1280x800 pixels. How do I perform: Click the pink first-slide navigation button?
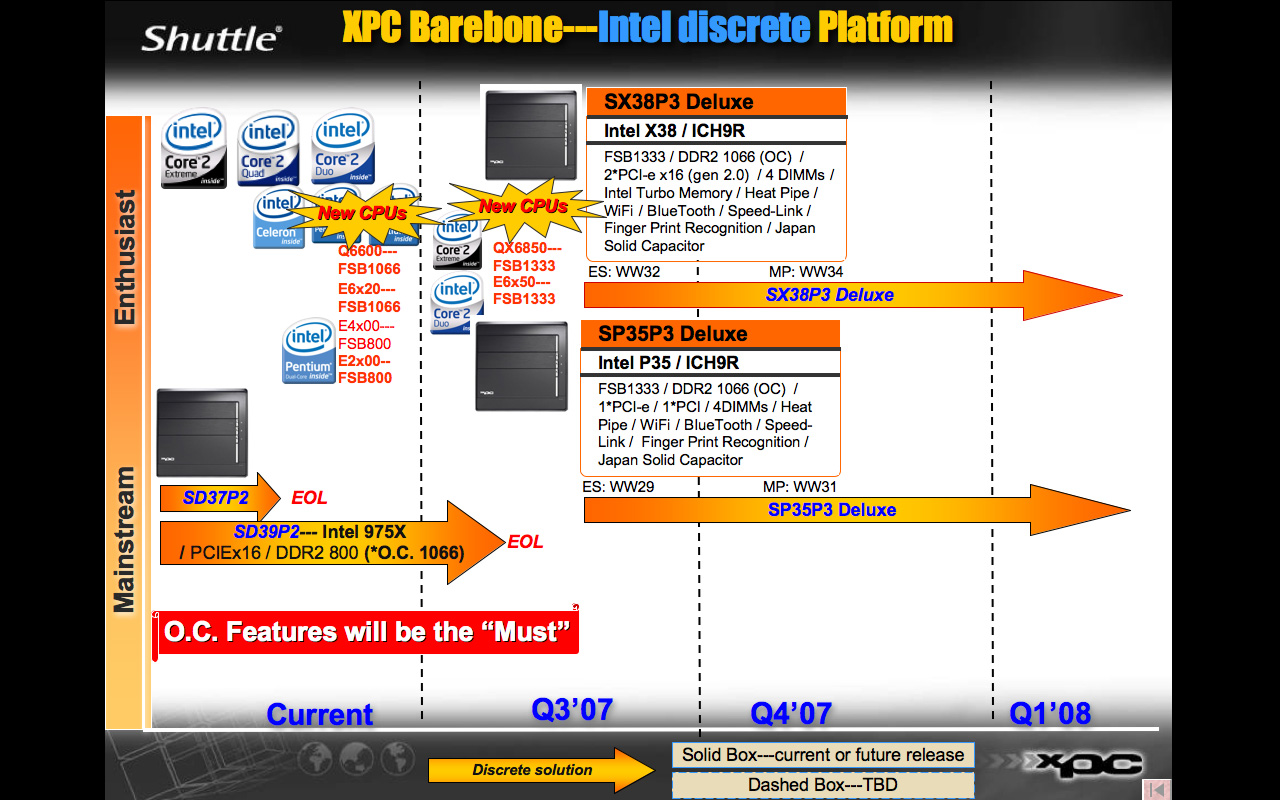coord(1156,789)
